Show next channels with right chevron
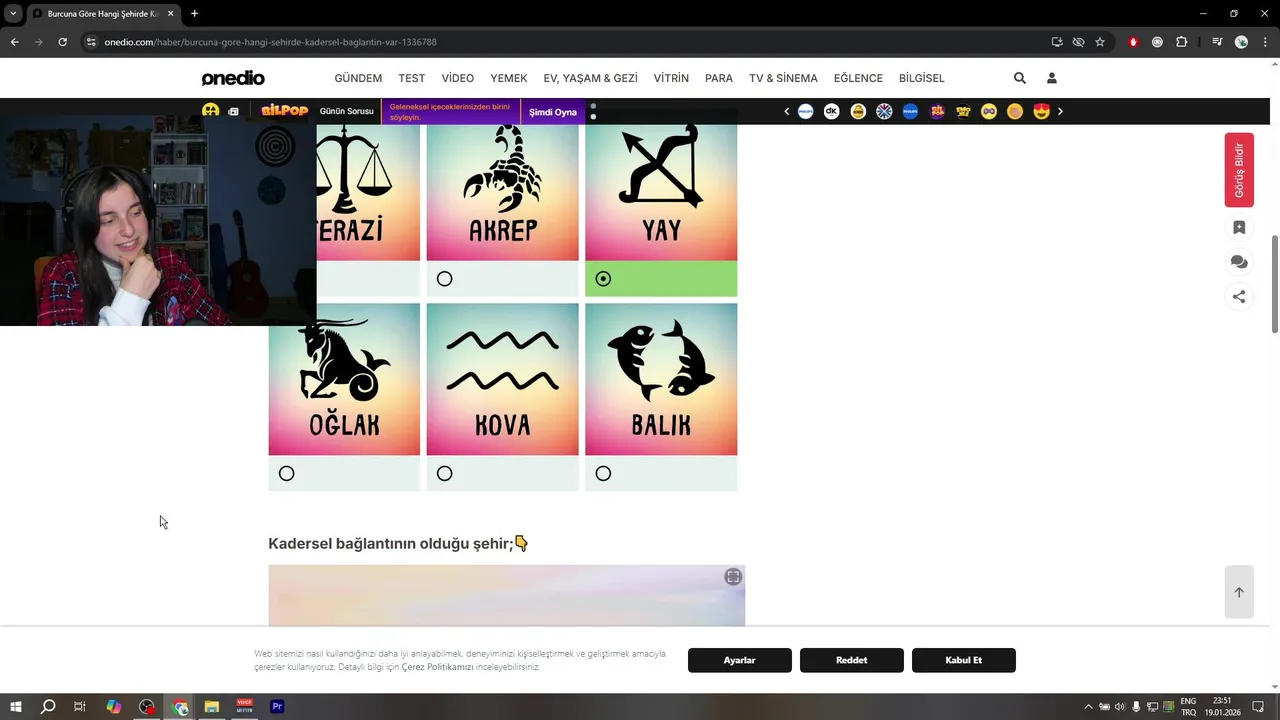1280x720 pixels. (1060, 111)
